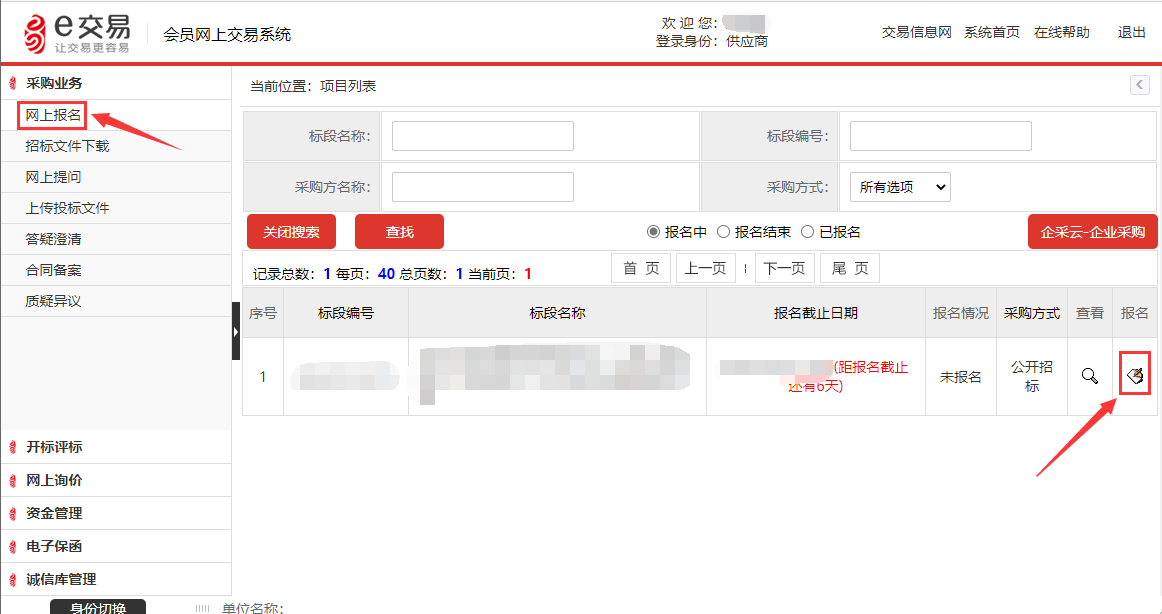Open the 交易信息网 link
The image size is (1162, 614).
point(917,33)
